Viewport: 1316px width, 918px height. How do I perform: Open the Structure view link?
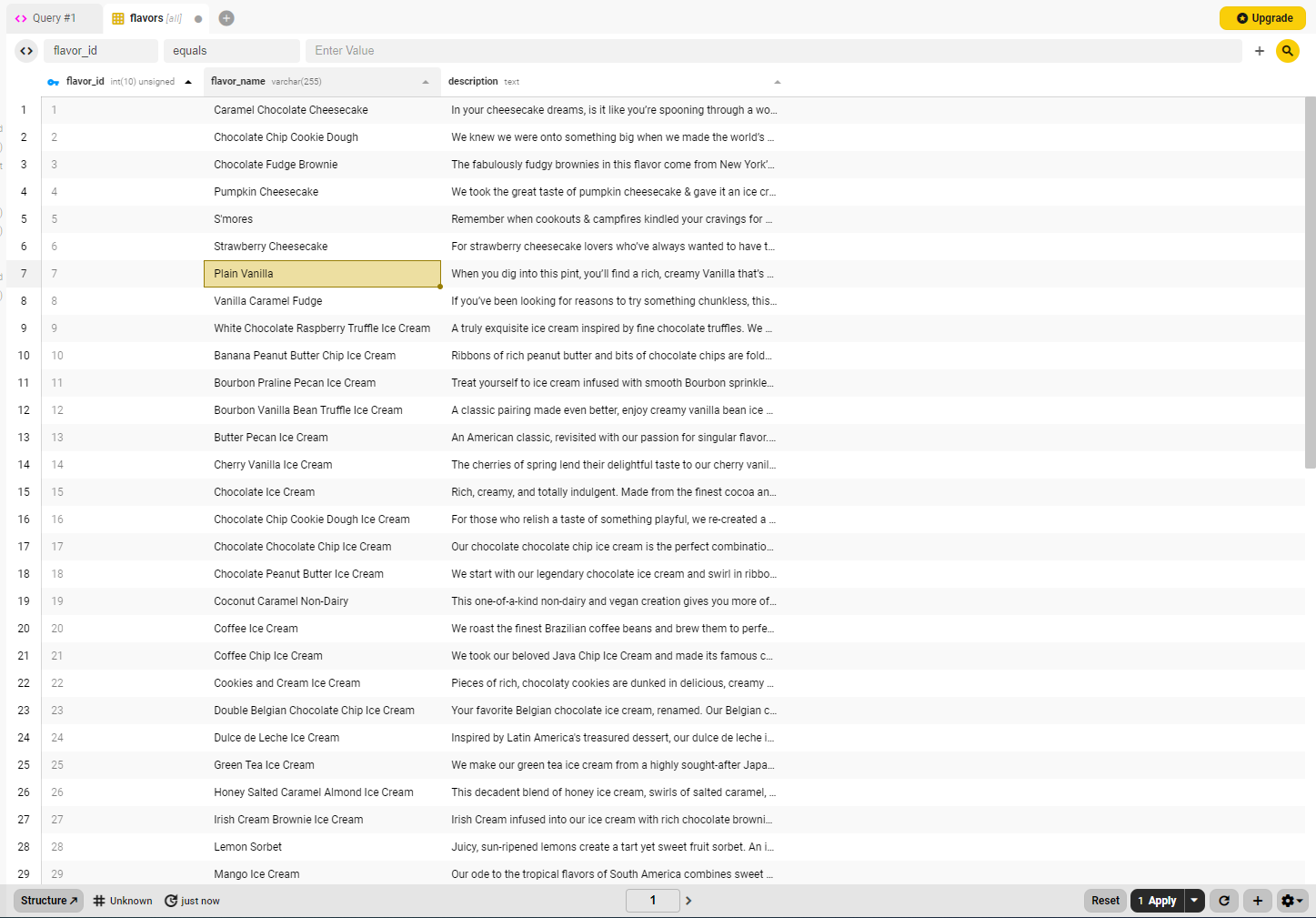pos(49,901)
